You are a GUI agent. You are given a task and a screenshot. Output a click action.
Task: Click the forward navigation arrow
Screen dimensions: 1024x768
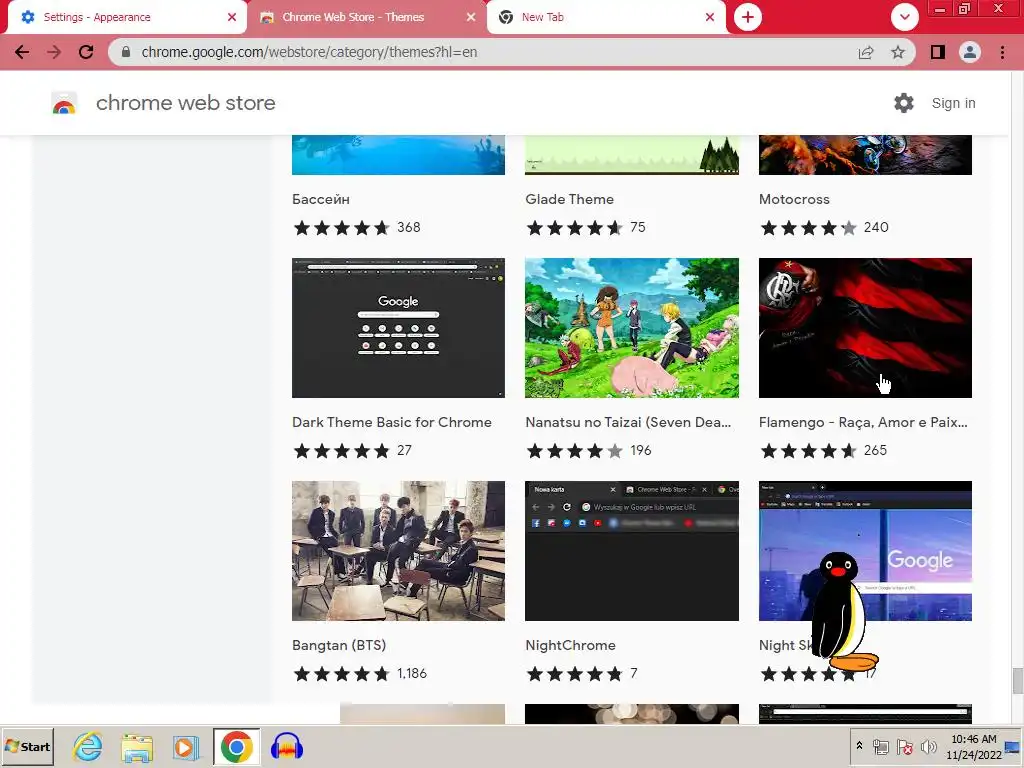click(x=54, y=52)
